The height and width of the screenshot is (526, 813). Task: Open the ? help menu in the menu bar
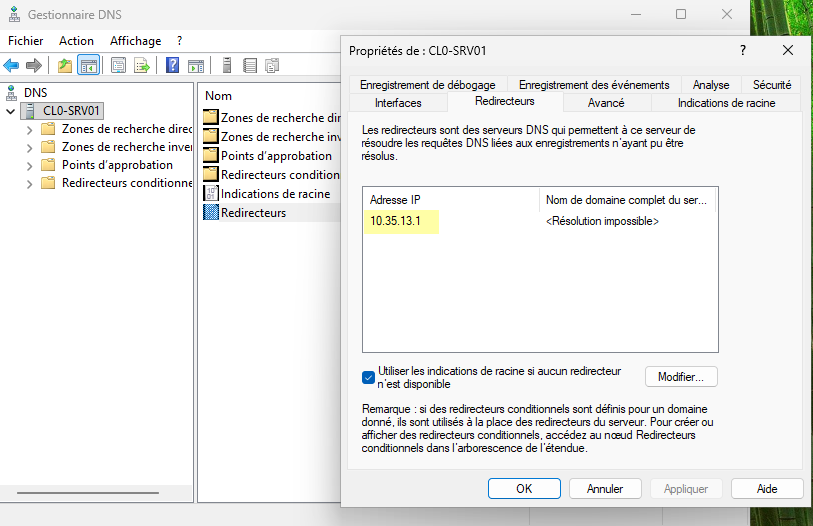click(x=179, y=41)
